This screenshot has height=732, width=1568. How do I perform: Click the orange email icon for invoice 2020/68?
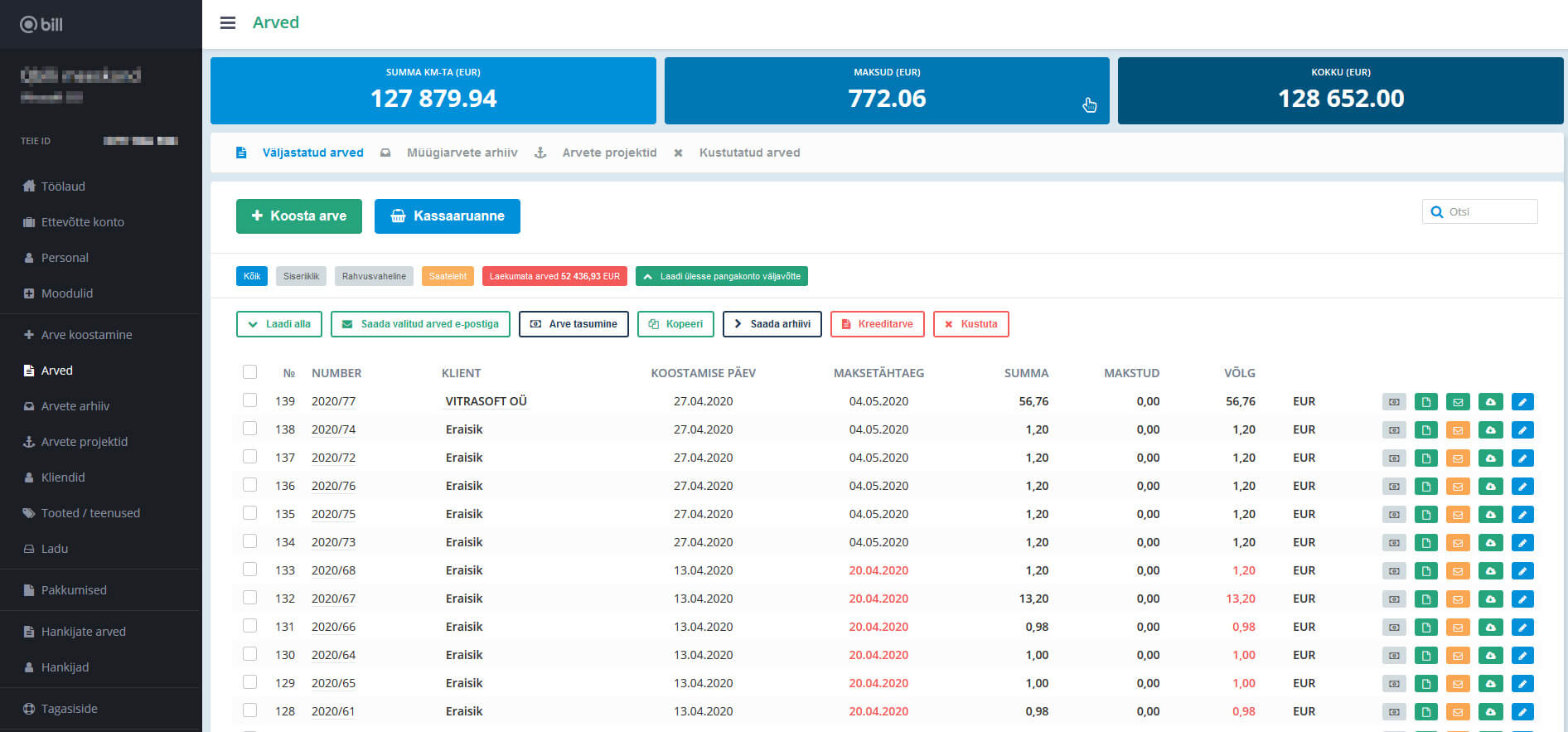(x=1458, y=571)
